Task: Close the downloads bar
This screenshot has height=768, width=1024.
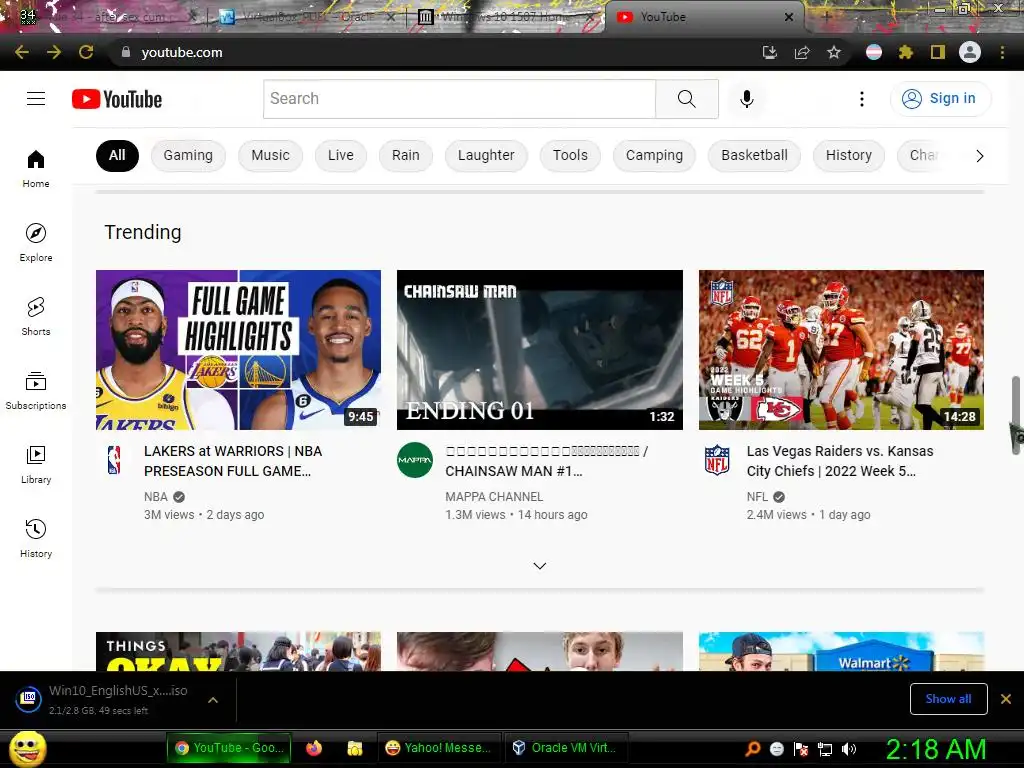Action: [x=1006, y=699]
